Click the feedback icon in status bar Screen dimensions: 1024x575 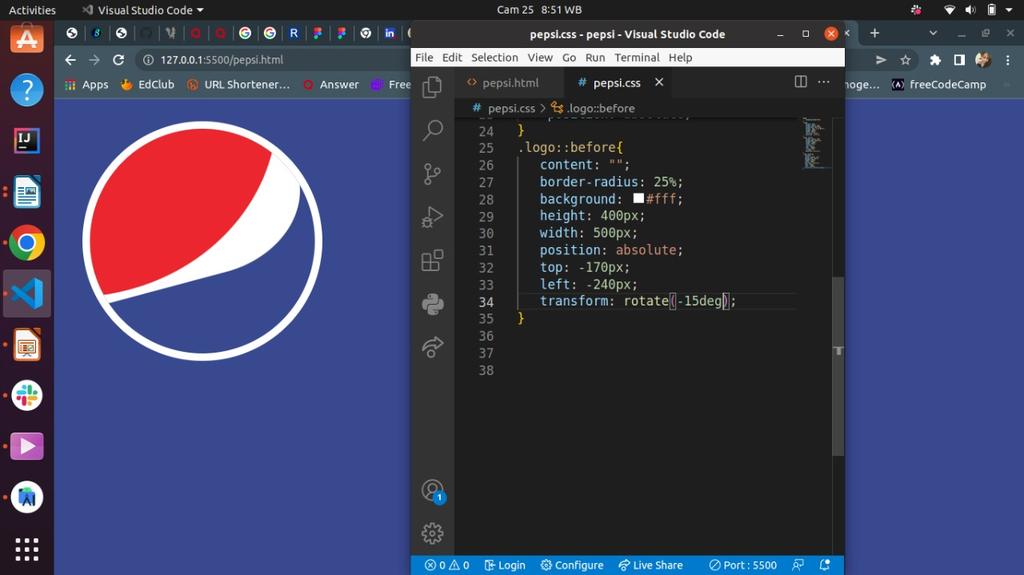797,565
